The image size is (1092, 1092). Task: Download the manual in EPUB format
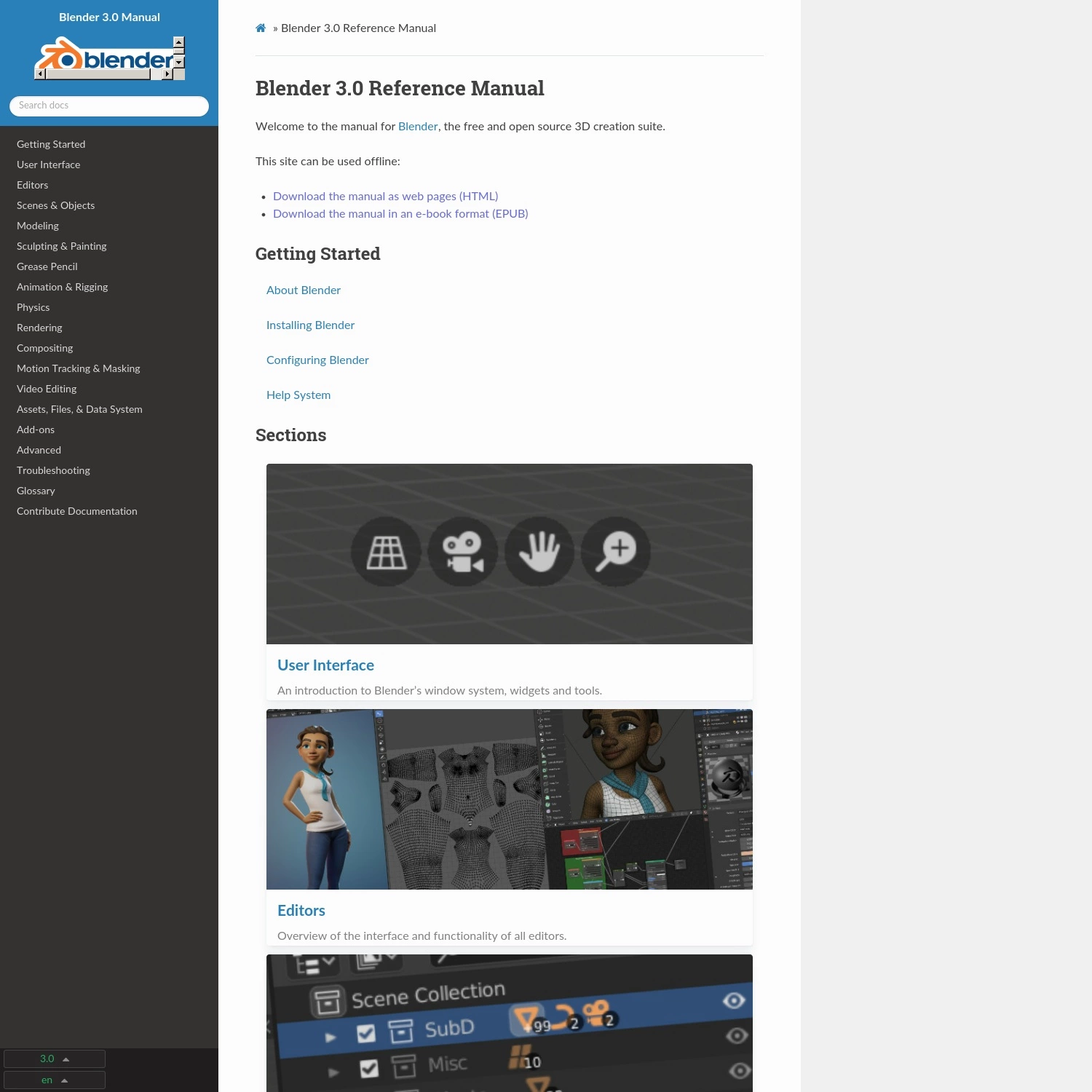click(x=400, y=214)
